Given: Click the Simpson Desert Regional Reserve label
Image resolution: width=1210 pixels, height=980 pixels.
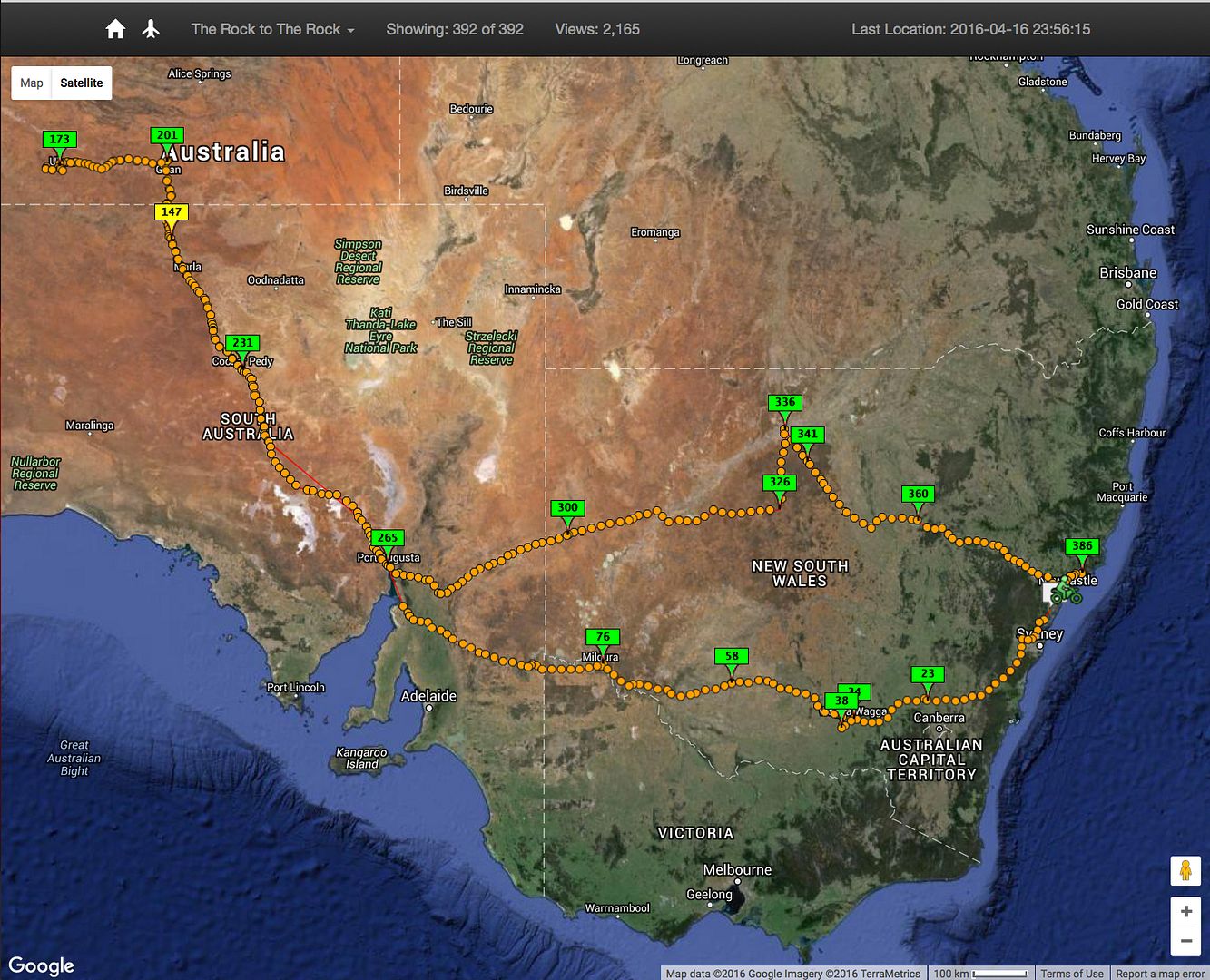Looking at the screenshot, I should [359, 262].
